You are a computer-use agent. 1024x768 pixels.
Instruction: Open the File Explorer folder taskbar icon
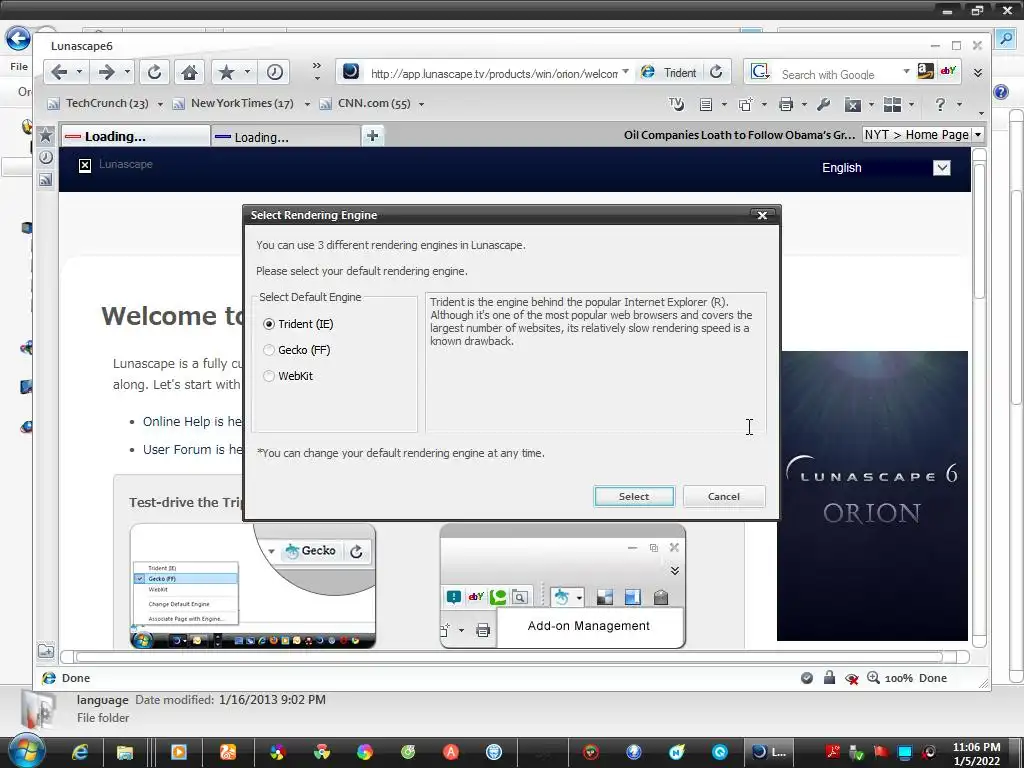click(x=125, y=752)
